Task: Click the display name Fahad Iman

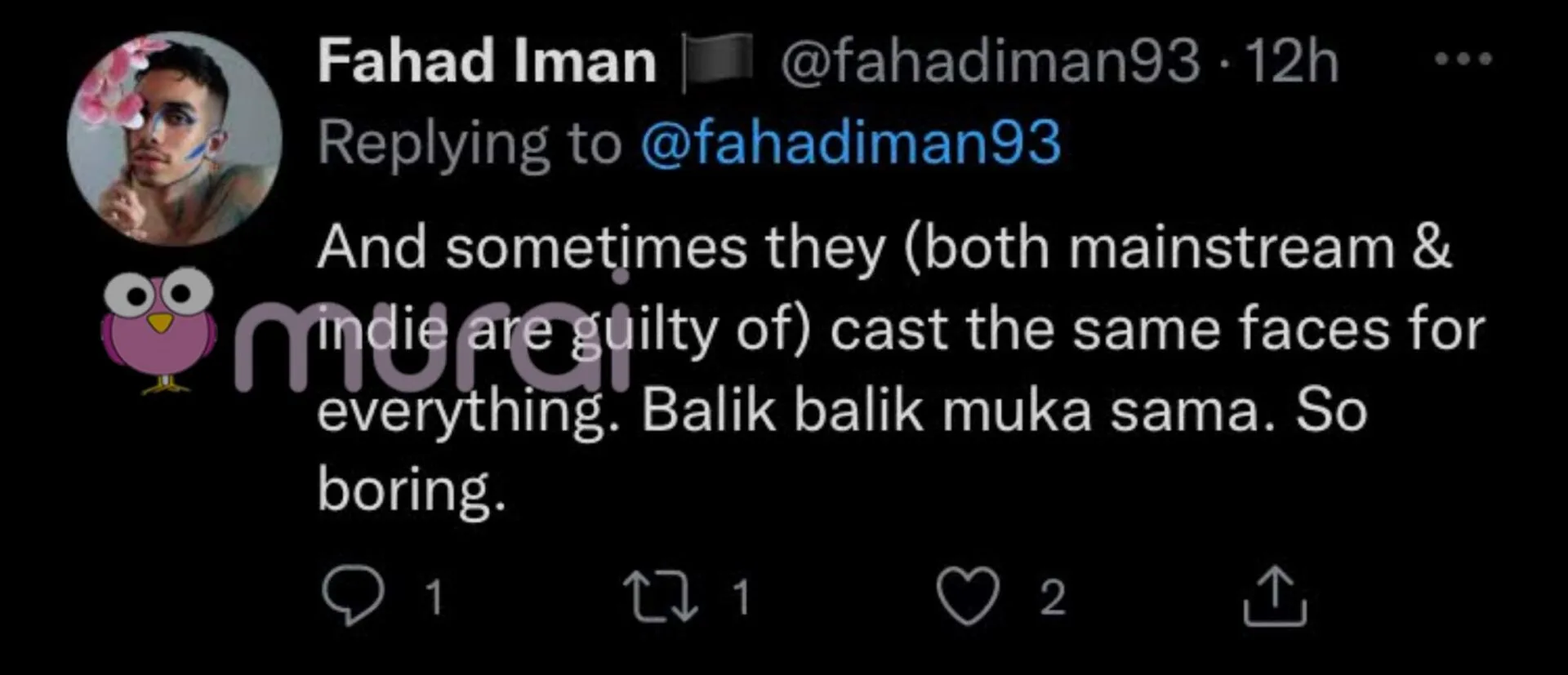Action: coord(487,61)
